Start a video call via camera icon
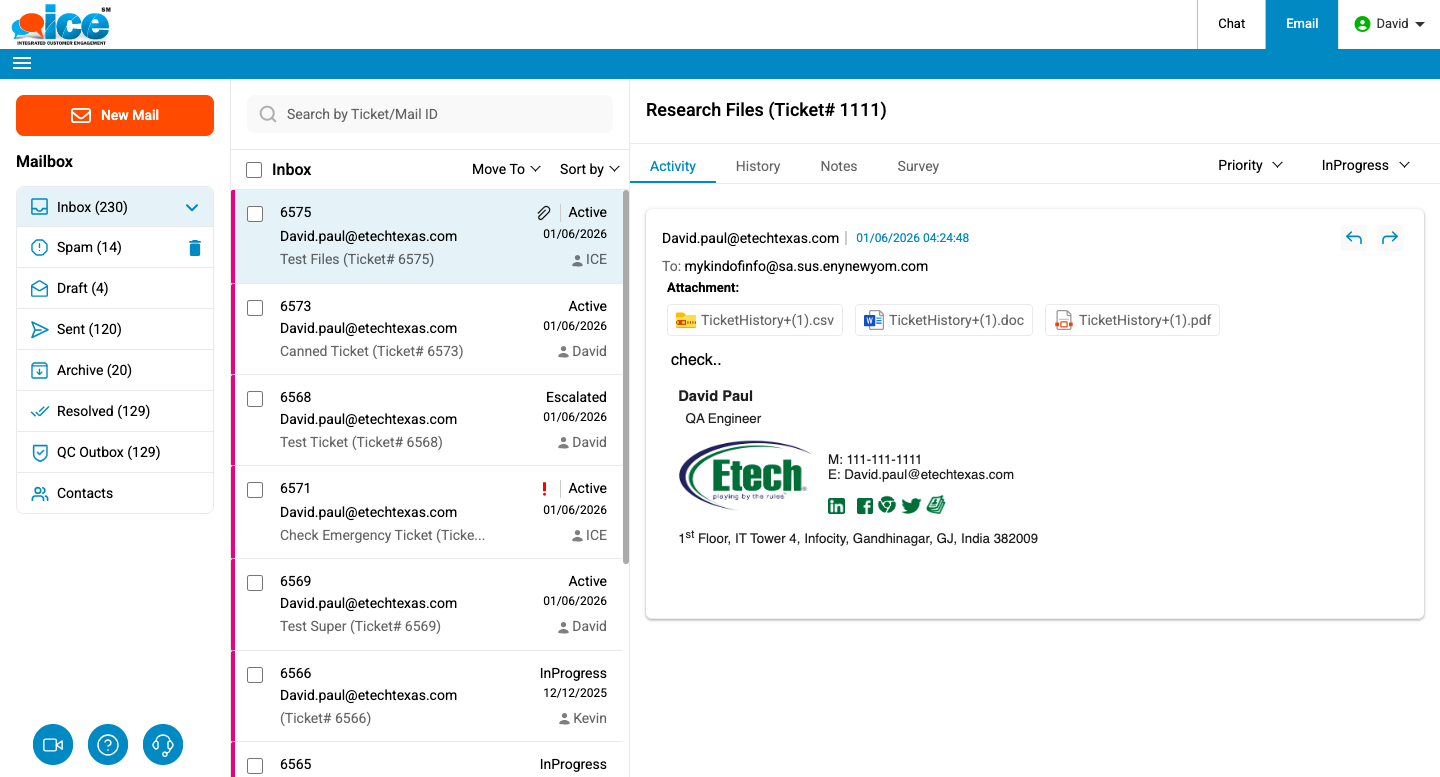The width and height of the screenshot is (1440, 777). [53, 745]
